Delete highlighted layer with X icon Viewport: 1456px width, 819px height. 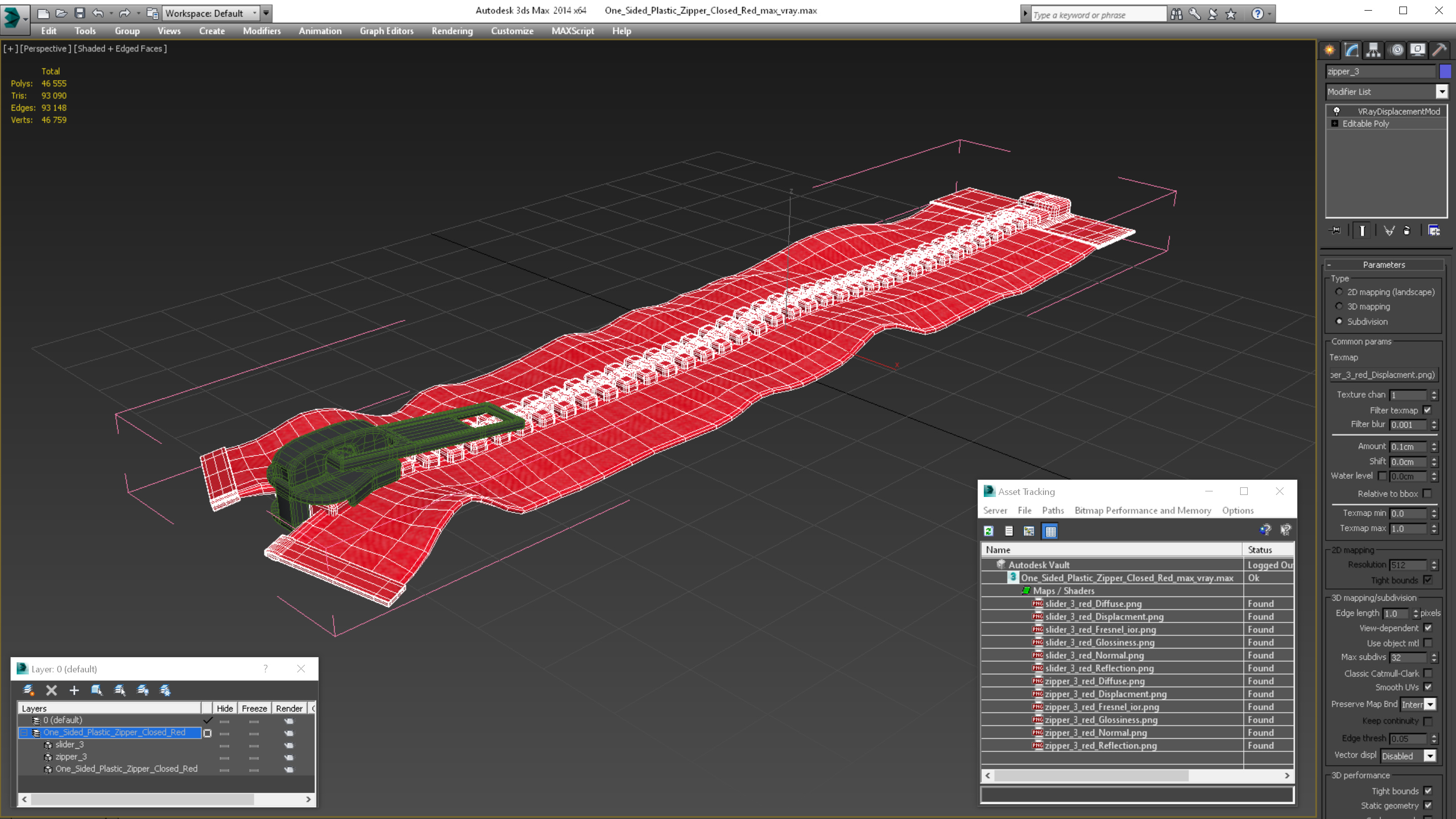pyautogui.click(x=52, y=690)
